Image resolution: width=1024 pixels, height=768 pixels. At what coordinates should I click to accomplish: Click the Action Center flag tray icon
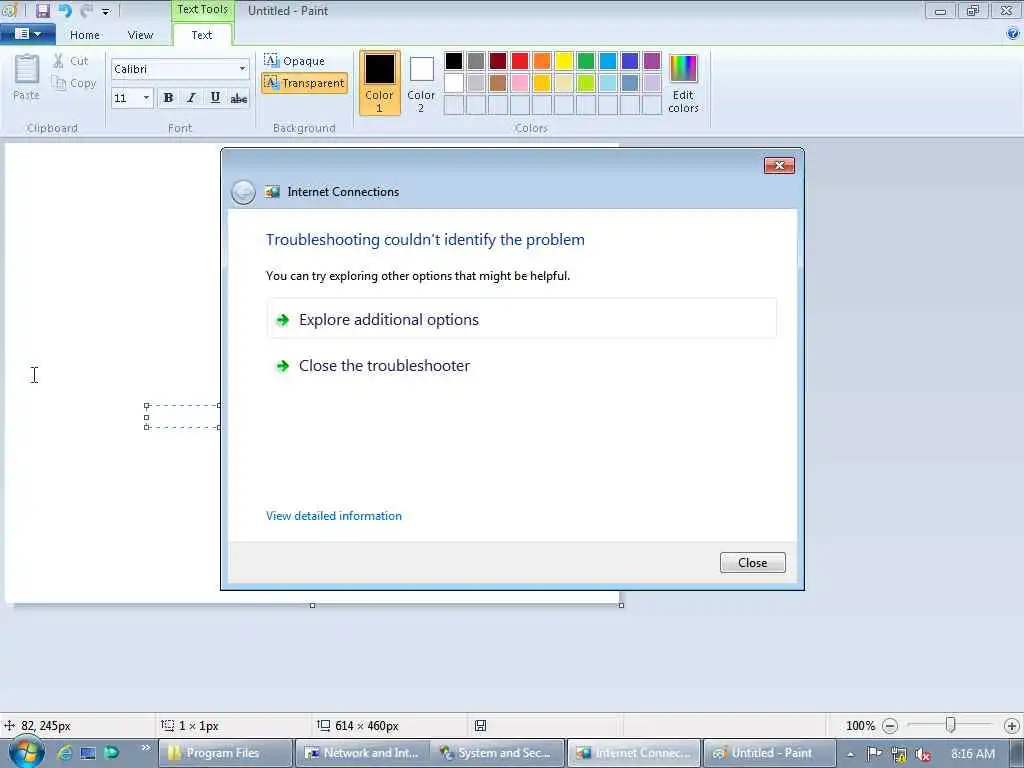click(874, 754)
